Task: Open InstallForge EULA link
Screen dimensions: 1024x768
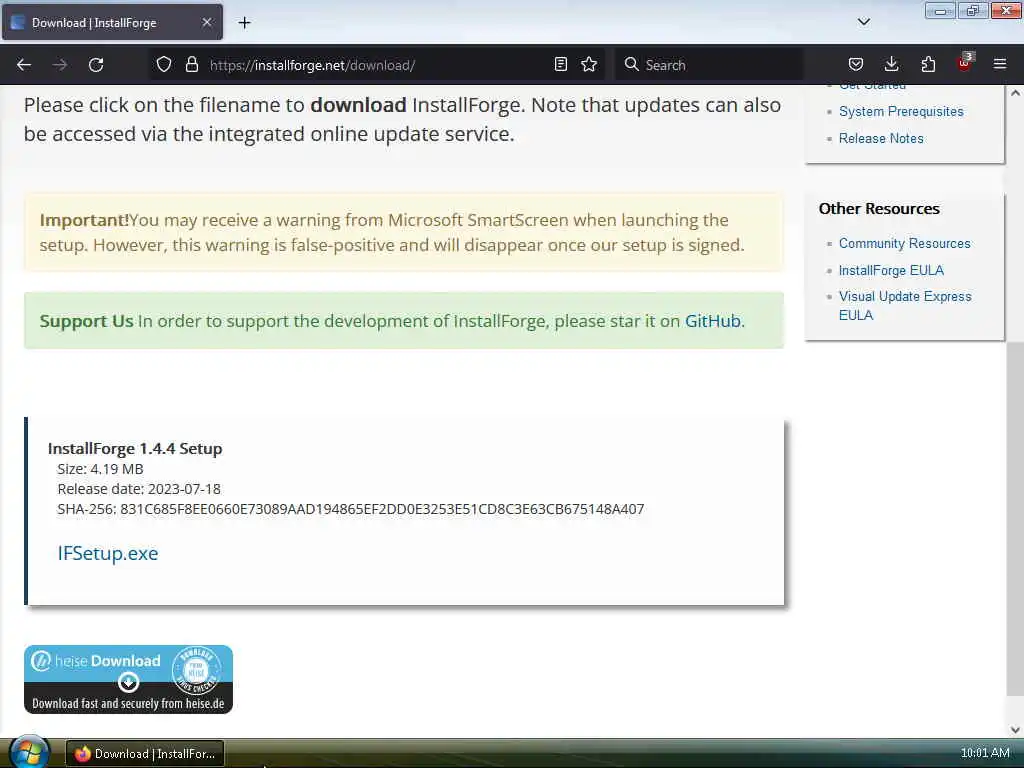Action: tap(891, 270)
